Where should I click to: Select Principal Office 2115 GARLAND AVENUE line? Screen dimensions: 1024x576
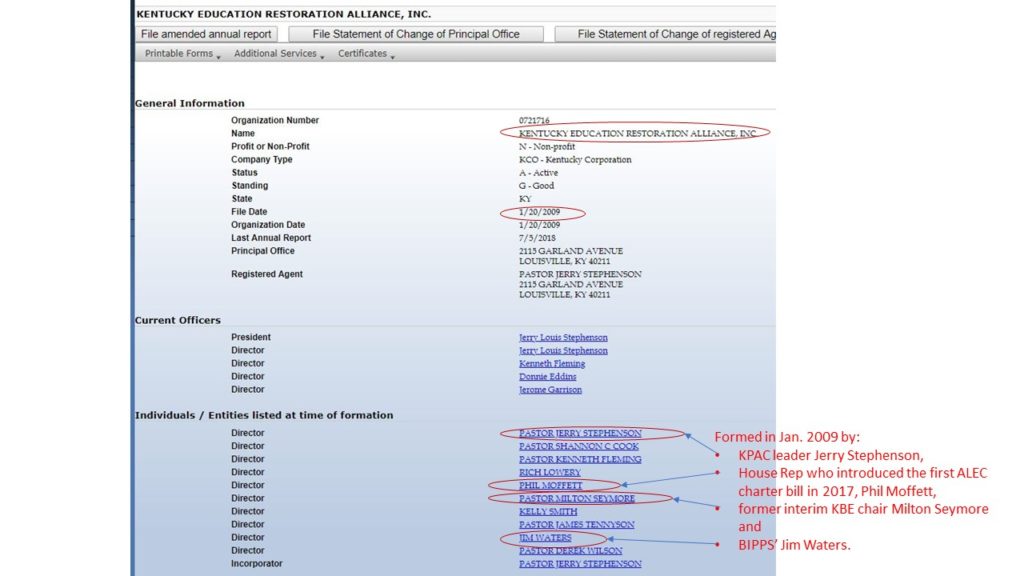[x=571, y=251]
